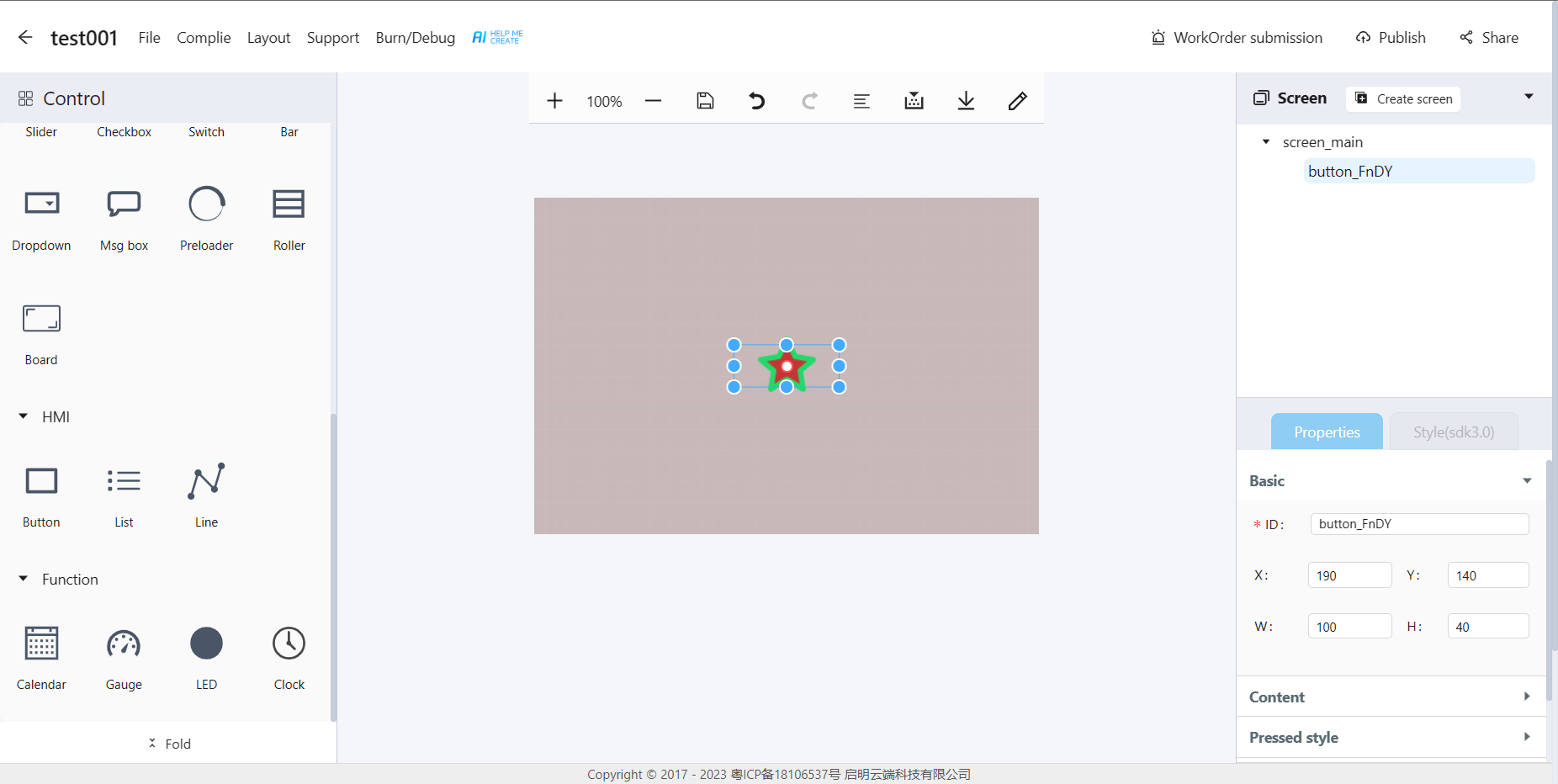Open the Complie menu
1558x784 pixels.
[x=204, y=37]
